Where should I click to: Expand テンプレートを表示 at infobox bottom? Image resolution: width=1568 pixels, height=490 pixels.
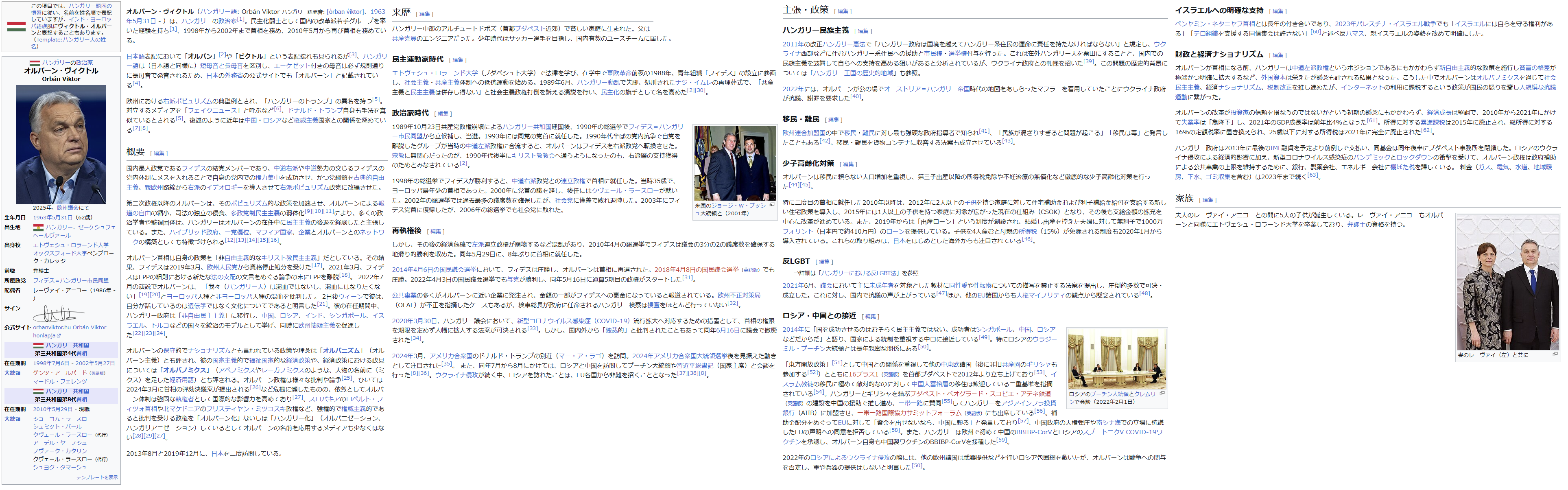pyautogui.click(x=97, y=478)
